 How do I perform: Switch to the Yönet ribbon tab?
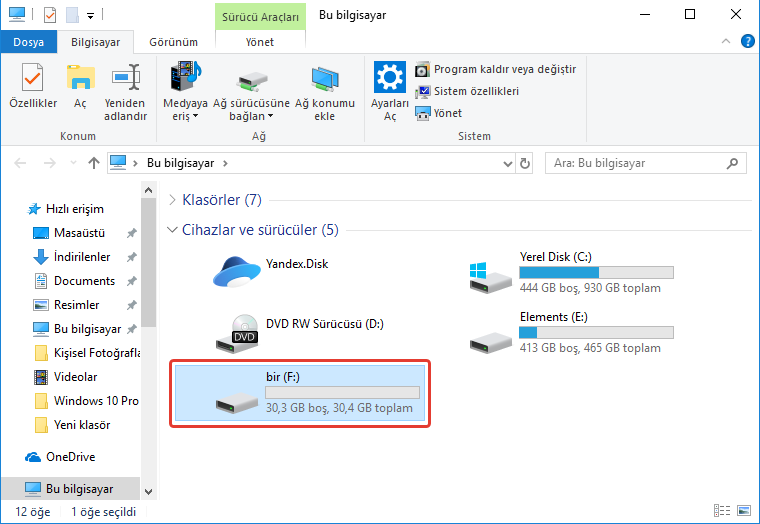pos(259,43)
